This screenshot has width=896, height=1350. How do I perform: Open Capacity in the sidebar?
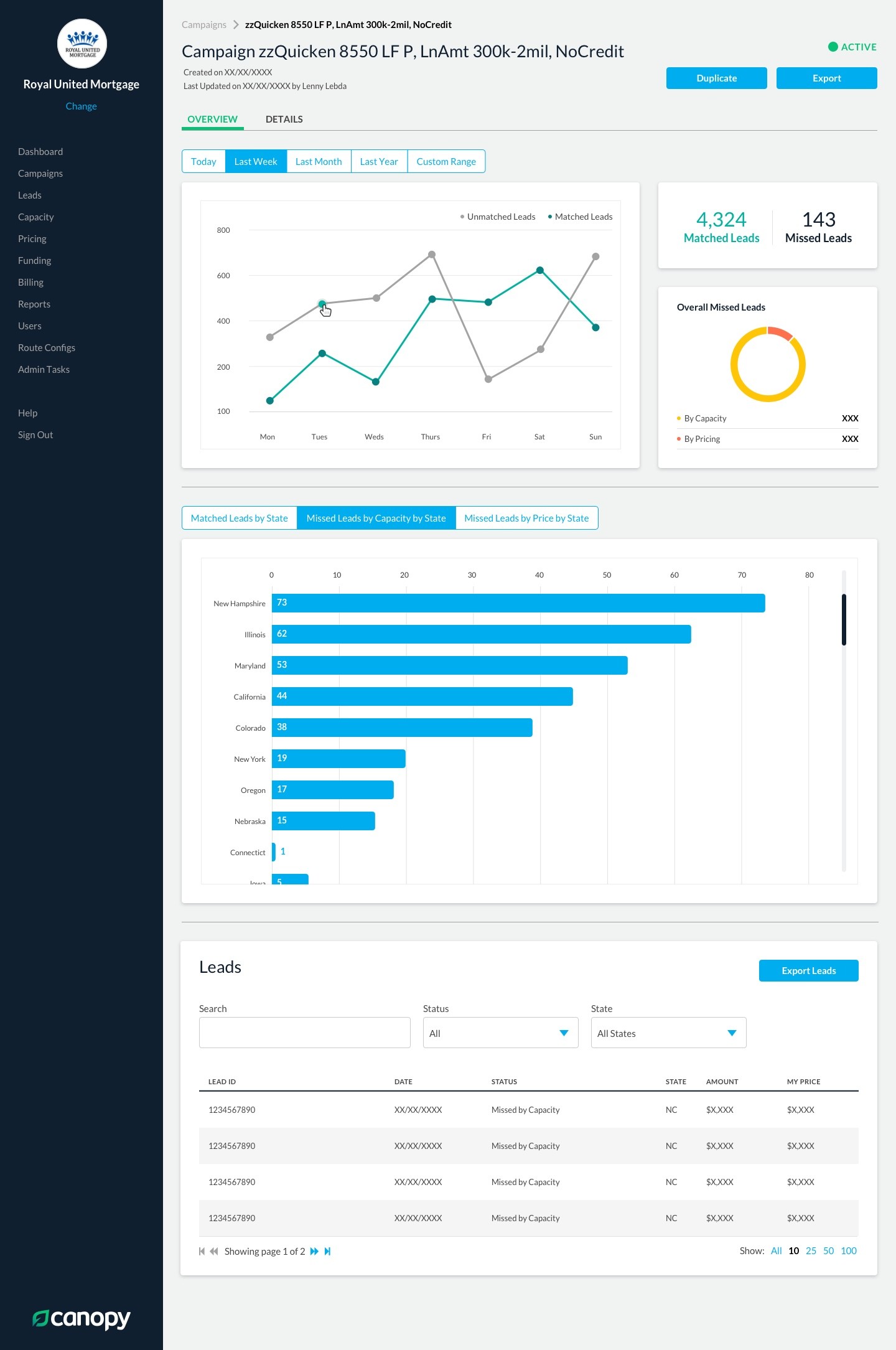[x=36, y=217]
